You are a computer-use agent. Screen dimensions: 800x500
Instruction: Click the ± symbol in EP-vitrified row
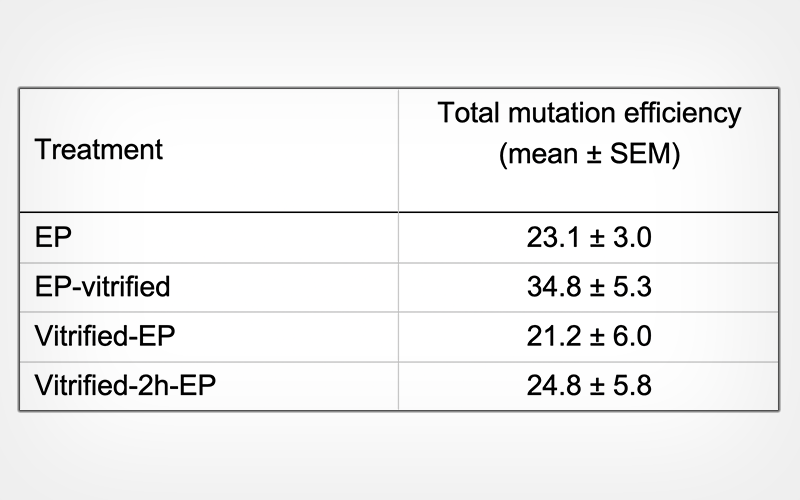pyautogui.click(x=592, y=287)
